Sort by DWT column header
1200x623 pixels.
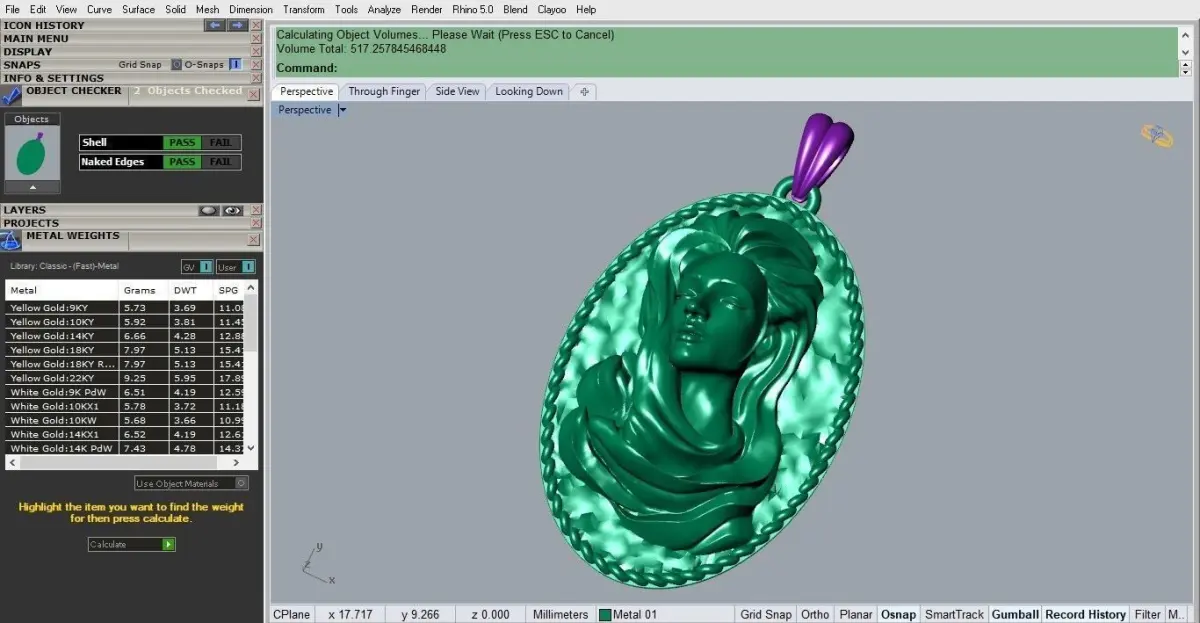(190, 290)
